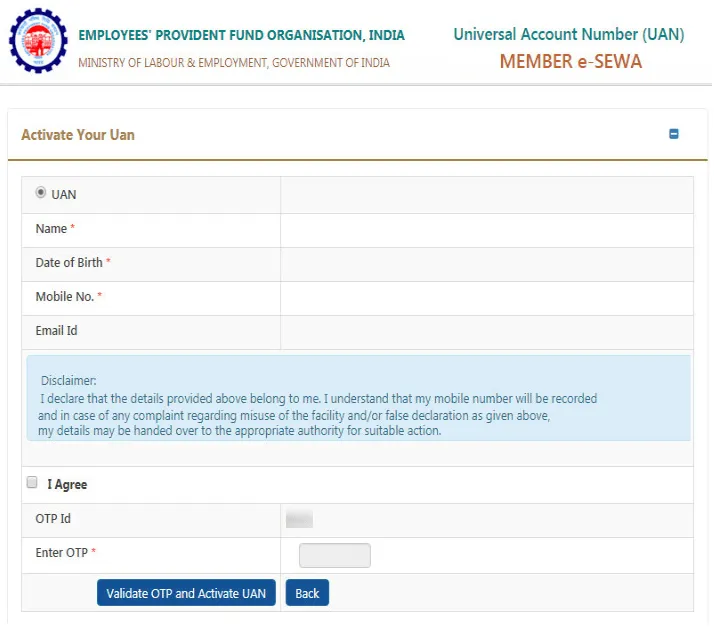Screen dimensions: 714x633
Task: Click Ministry of Labour & Employment subtitle
Action: (x=234, y=63)
